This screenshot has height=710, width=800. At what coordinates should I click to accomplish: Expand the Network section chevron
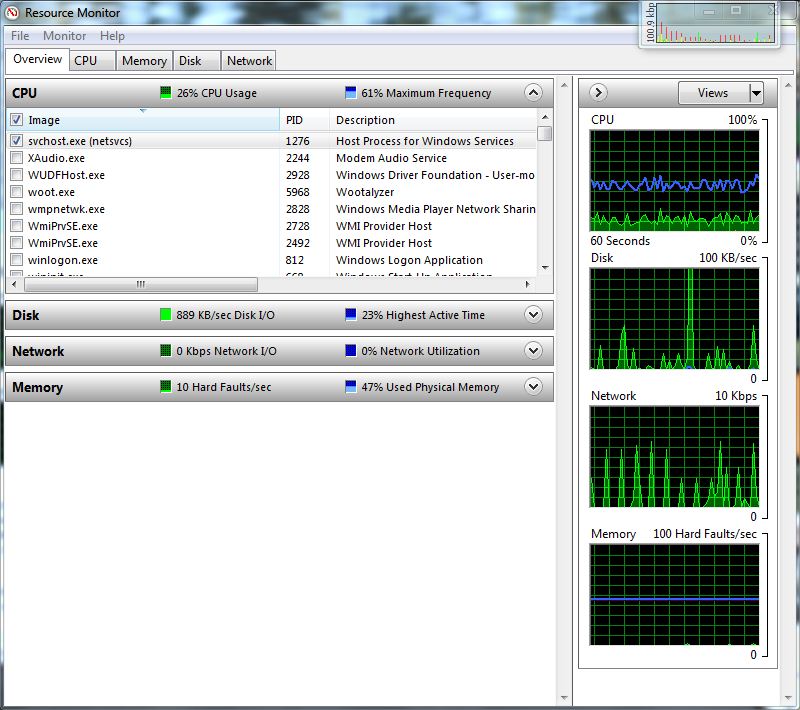click(x=533, y=350)
